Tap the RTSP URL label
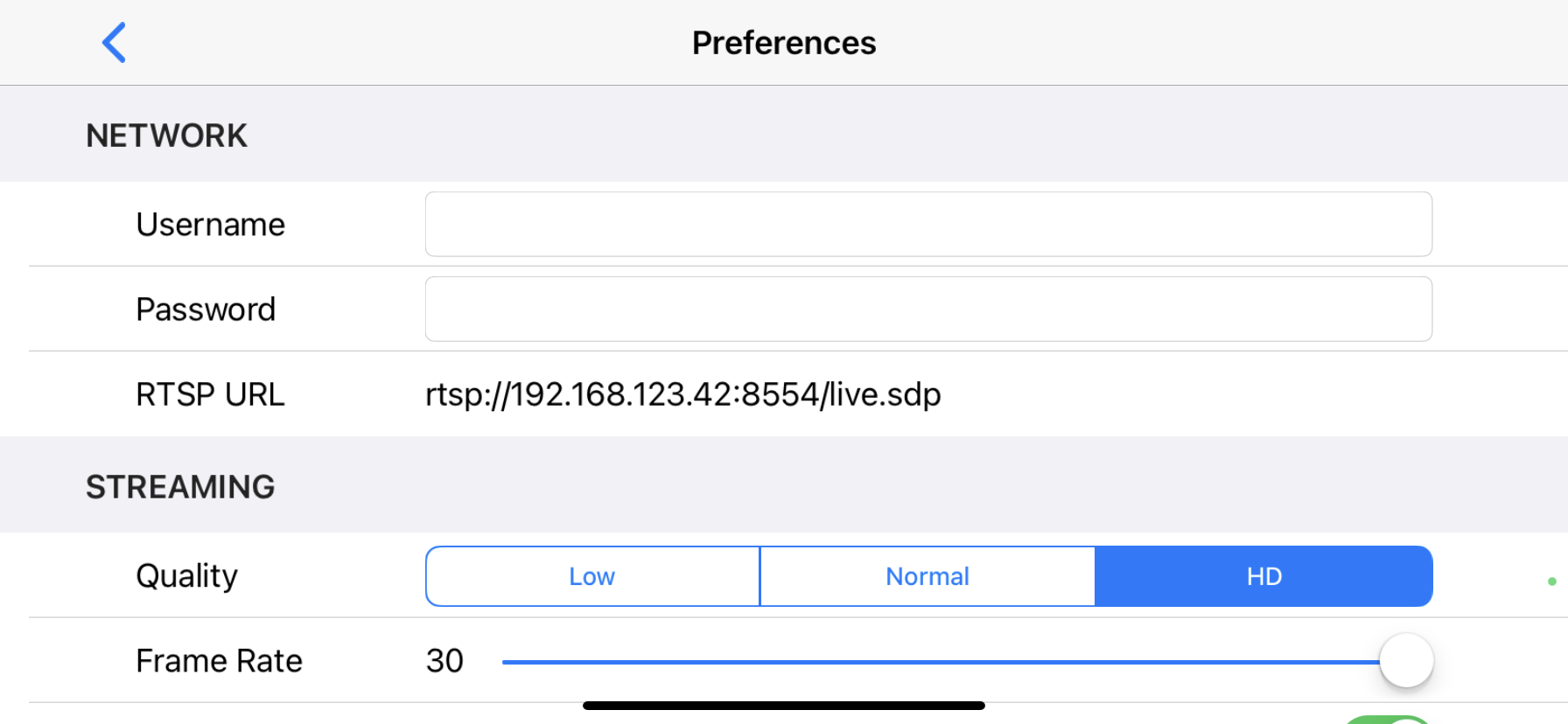This screenshot has width=1568, height=724. tap(210, 394)
